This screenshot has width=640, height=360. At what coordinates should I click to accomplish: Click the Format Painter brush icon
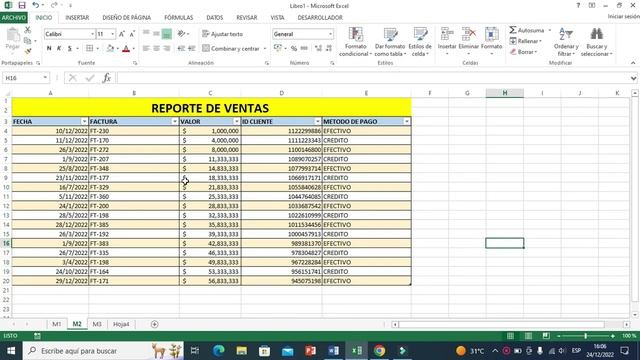[x=27, y=51]
